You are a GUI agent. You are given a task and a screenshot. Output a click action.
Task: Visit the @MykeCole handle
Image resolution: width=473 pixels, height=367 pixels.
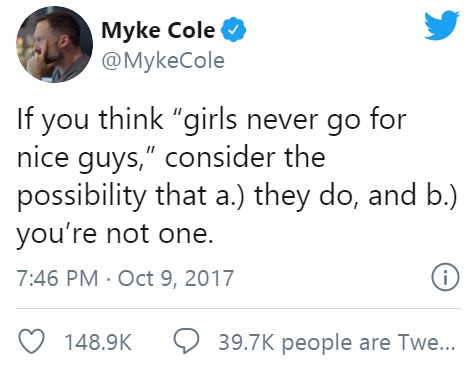pyautogui.click(x=163, y=61)
